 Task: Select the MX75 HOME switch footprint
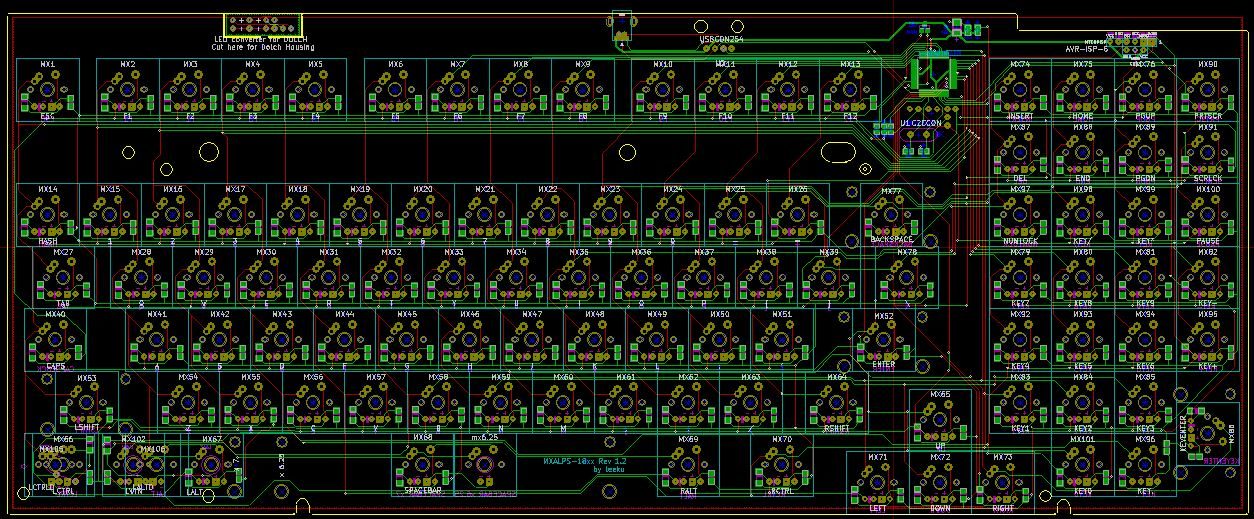point(1082,90)
